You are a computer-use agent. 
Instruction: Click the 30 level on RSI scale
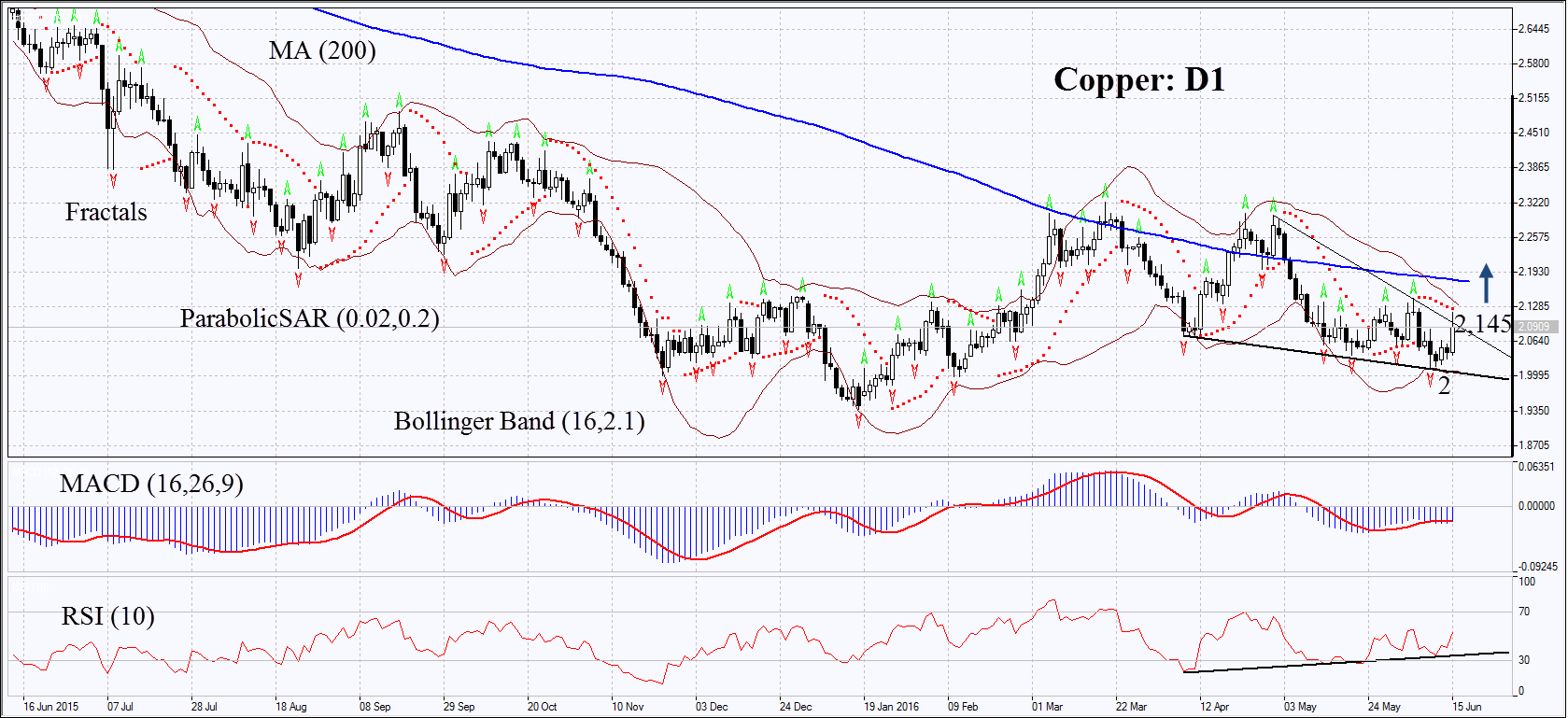pos(1524,659)
